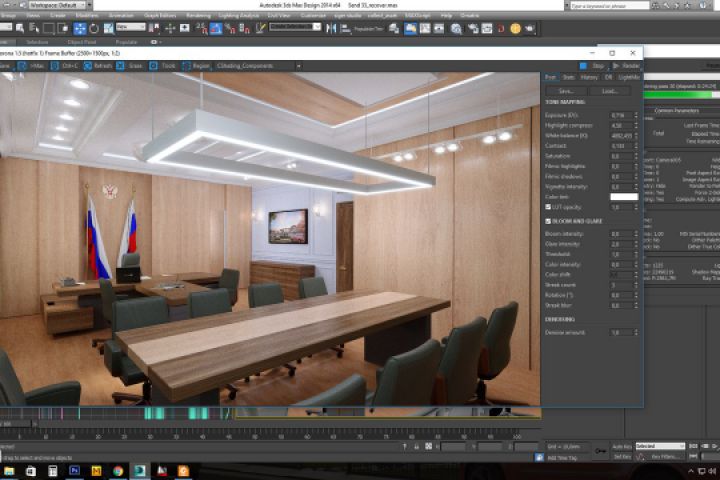Image resolution: width=720 pixels, height=480 pixels.
Task: Click the Glare intensity value field
Action: point(621,244)
